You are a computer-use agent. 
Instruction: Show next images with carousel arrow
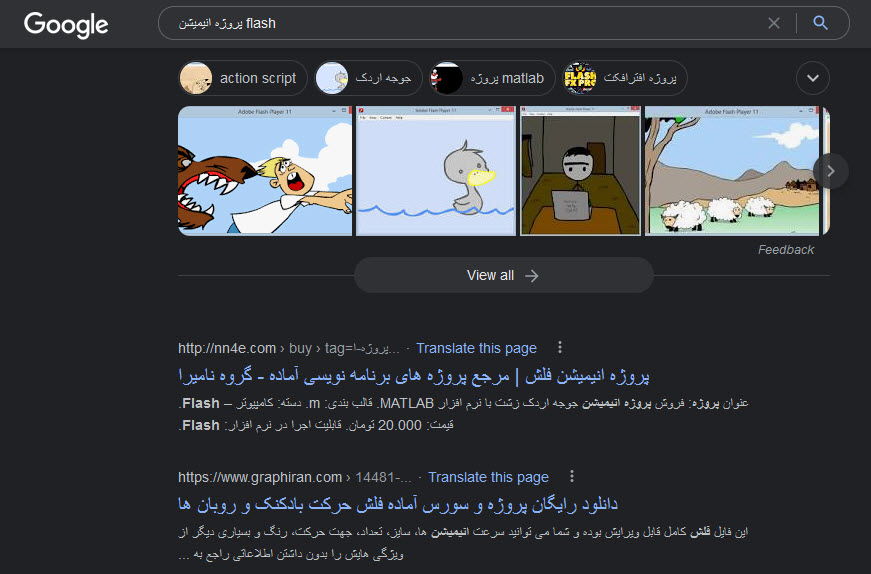coord(830,171)
